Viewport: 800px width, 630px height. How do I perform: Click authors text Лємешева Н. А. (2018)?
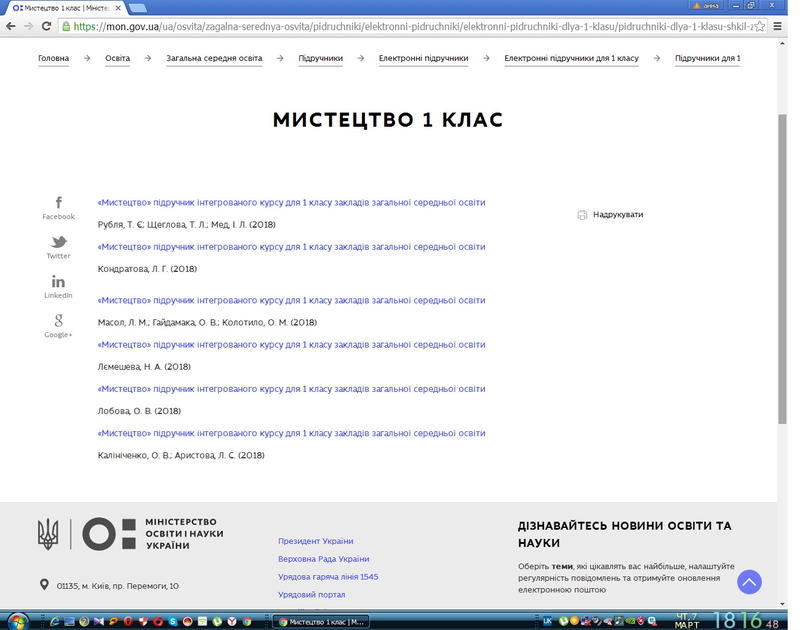pos(144,367)
